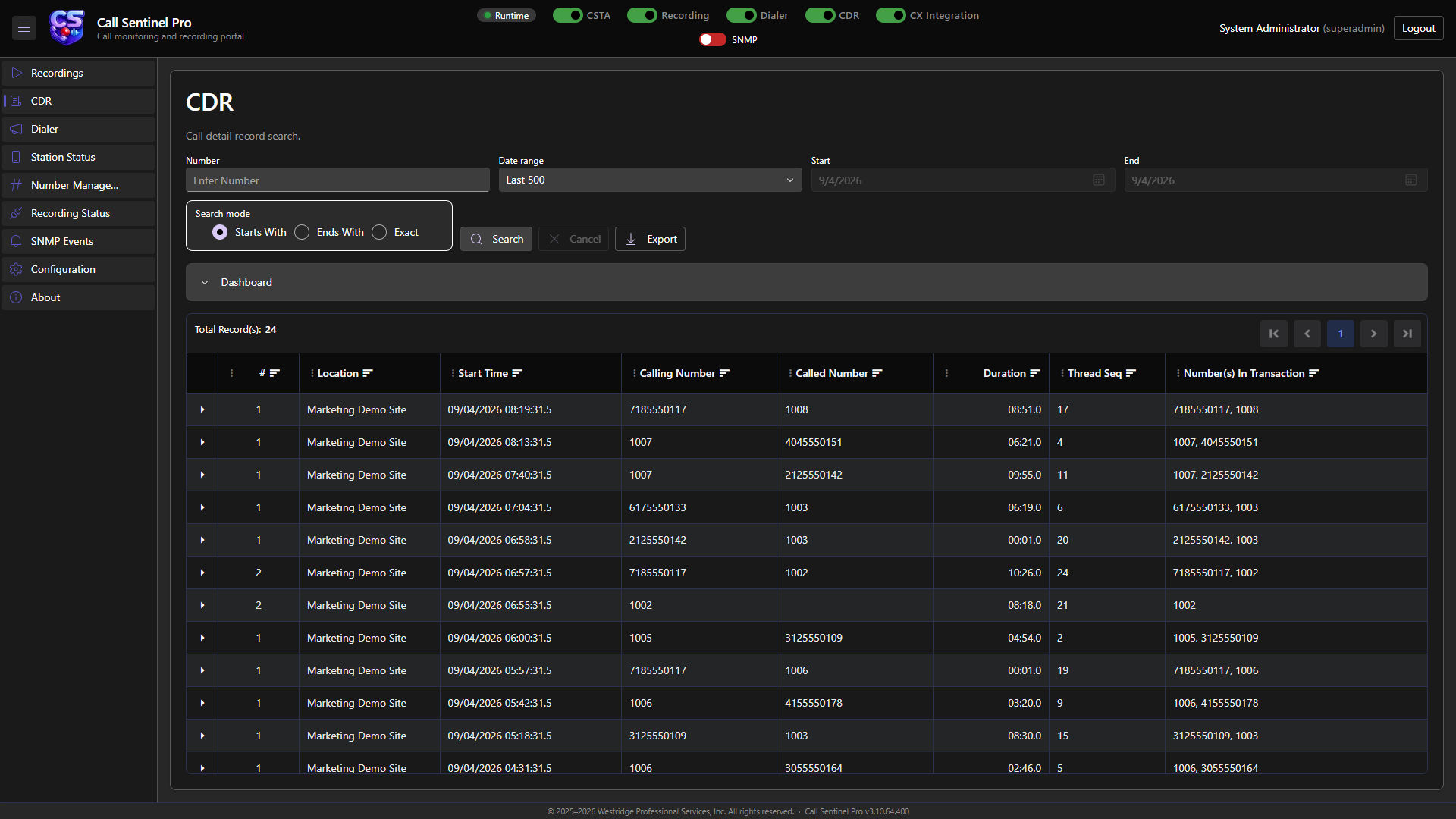
Task: Go to the next page of records
Action: point(1374,334)
